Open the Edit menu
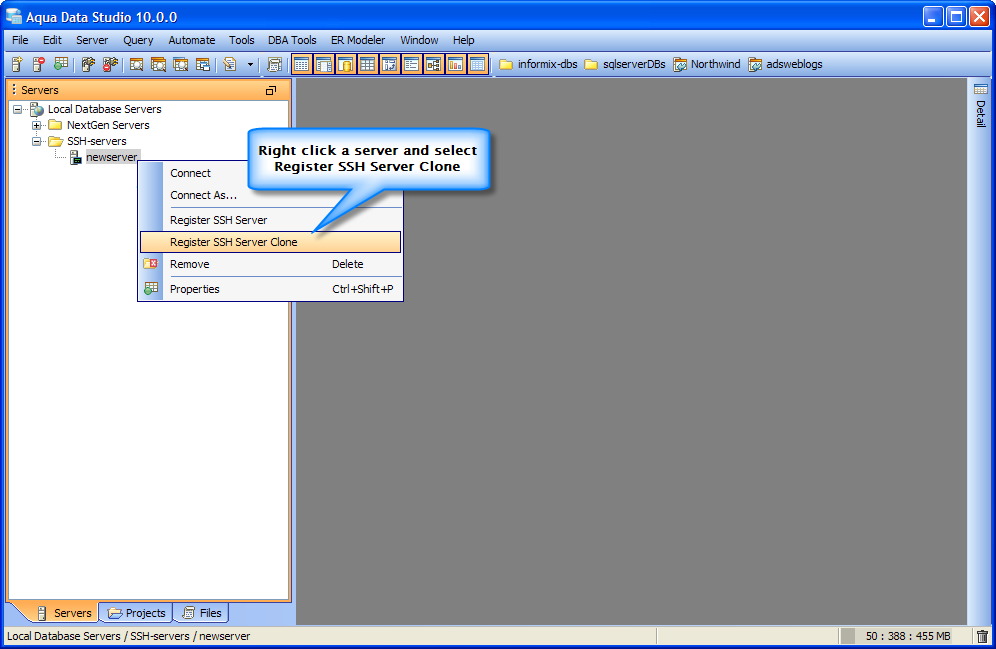The height and width of the screenshot is (649, 996). point(52,40)
